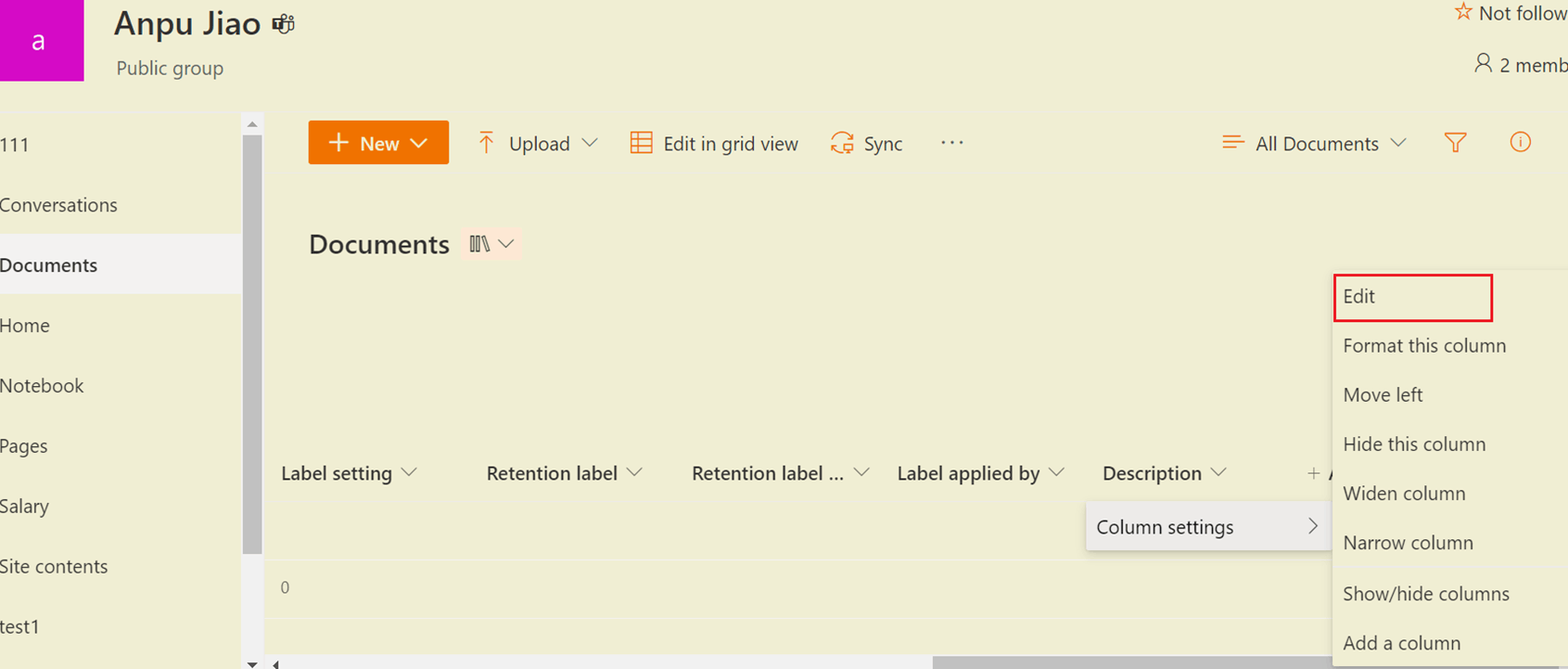Select Edit in column settings submenu

[1413, 297]
